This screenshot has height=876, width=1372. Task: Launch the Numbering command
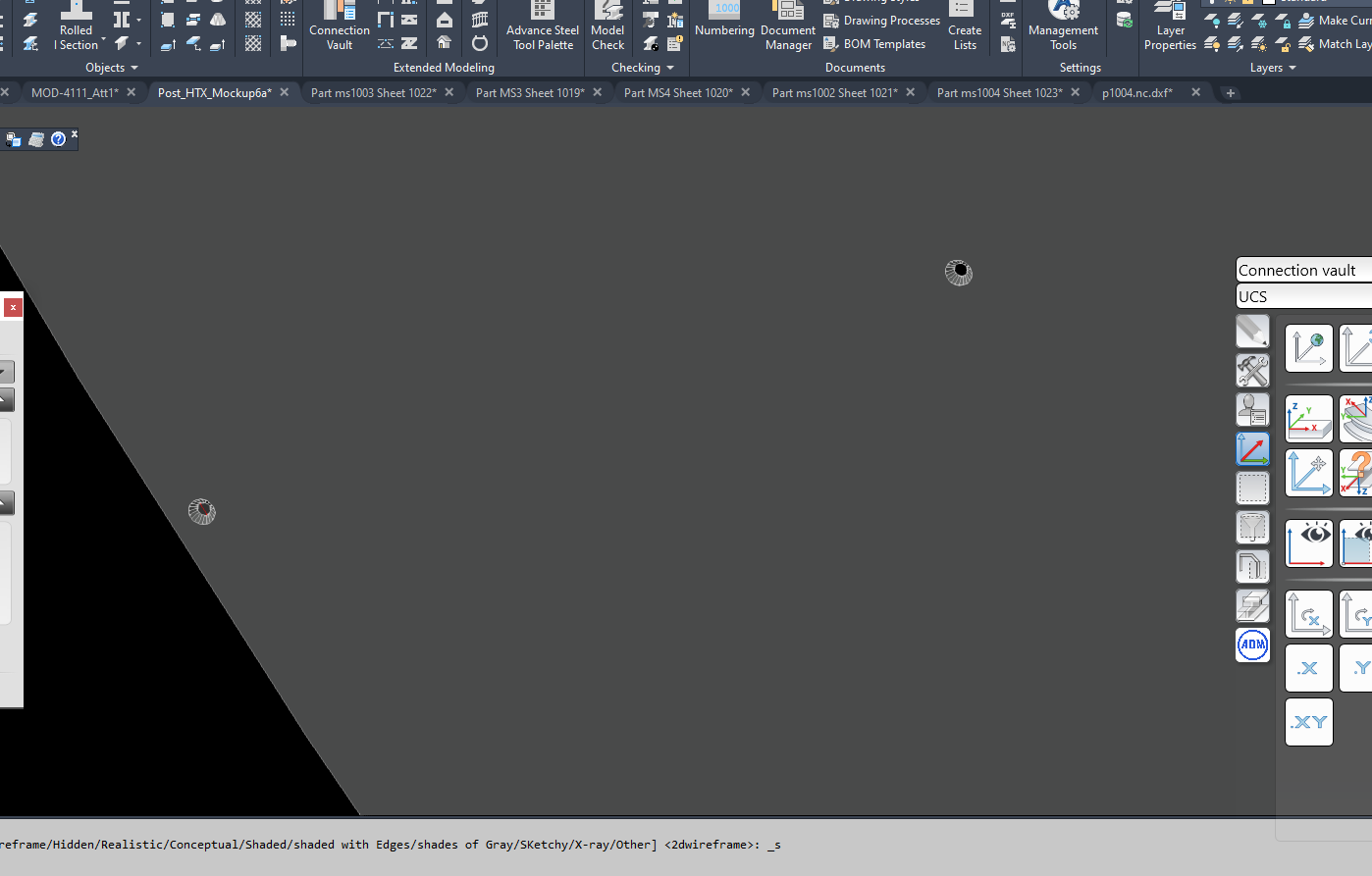click(x=724, y=22)
